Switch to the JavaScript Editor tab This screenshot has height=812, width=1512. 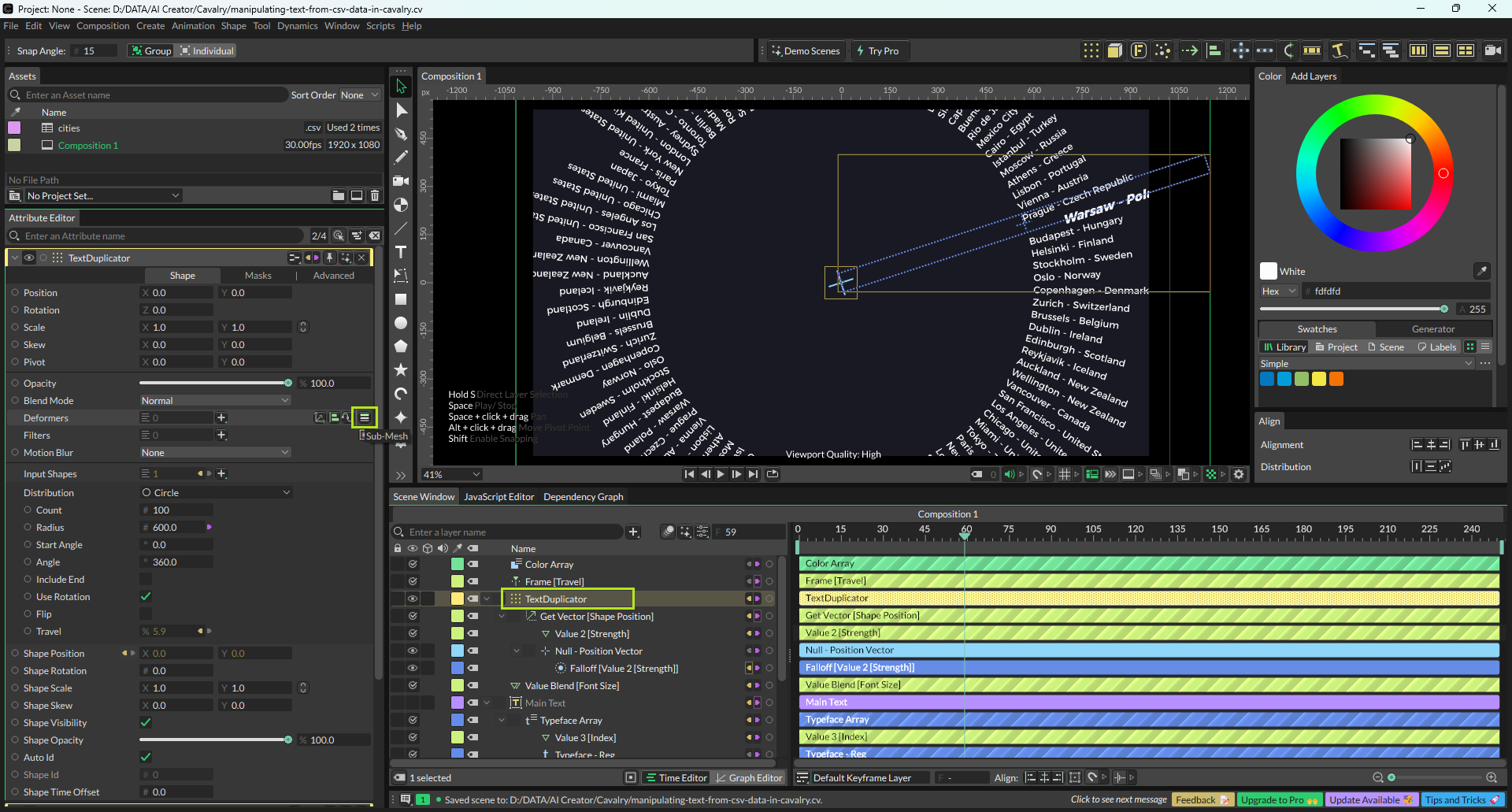pos(498,497)
